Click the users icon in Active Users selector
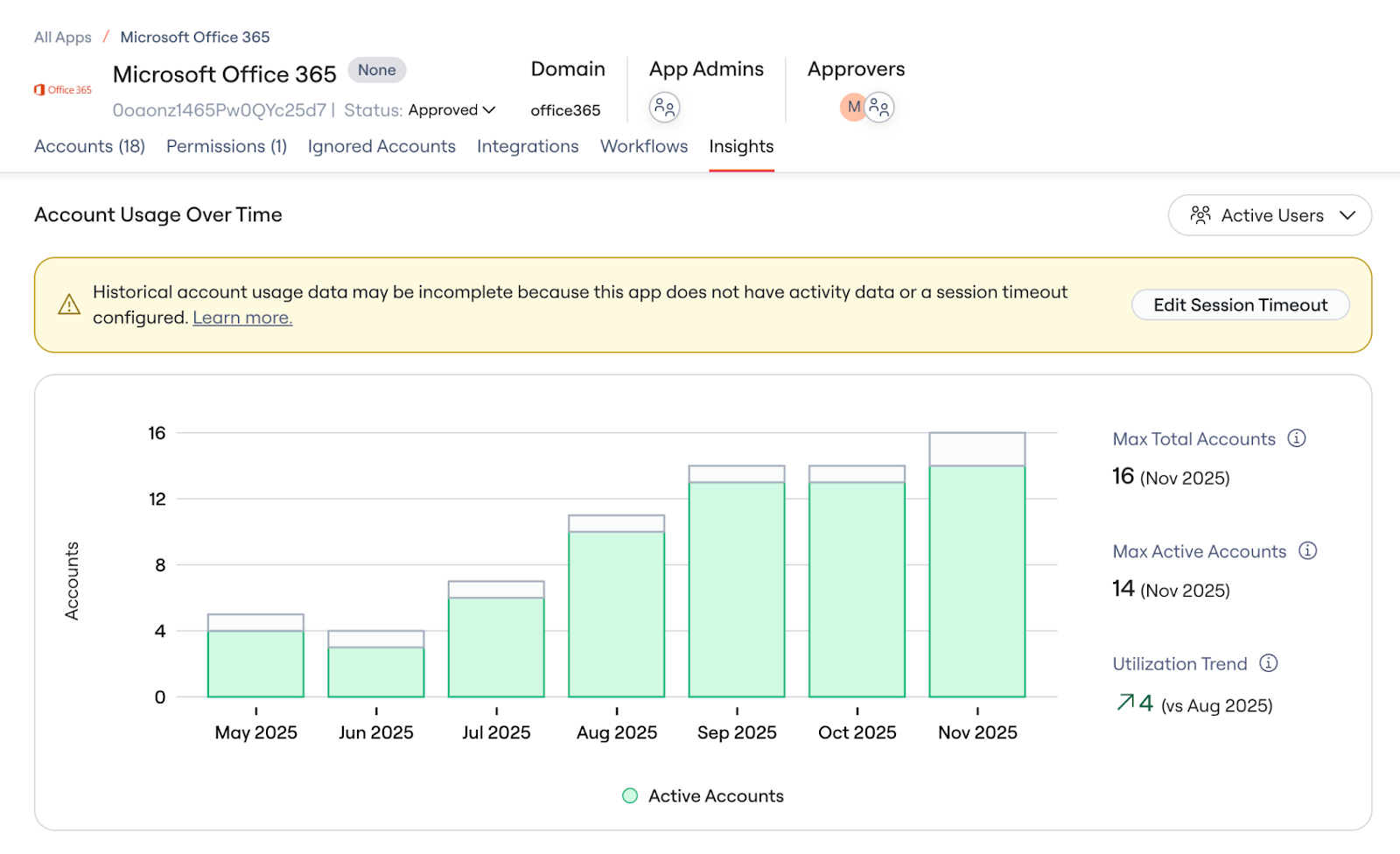The width and height of the screenshot is (1400, 854). (1200, 215)
